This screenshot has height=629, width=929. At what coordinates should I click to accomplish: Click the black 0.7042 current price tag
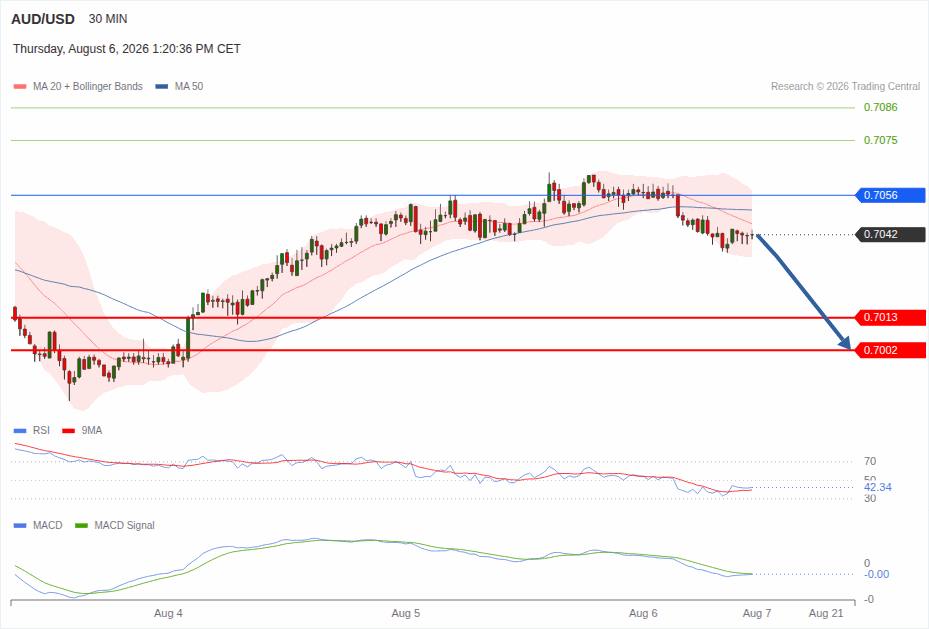coord(890,234)
